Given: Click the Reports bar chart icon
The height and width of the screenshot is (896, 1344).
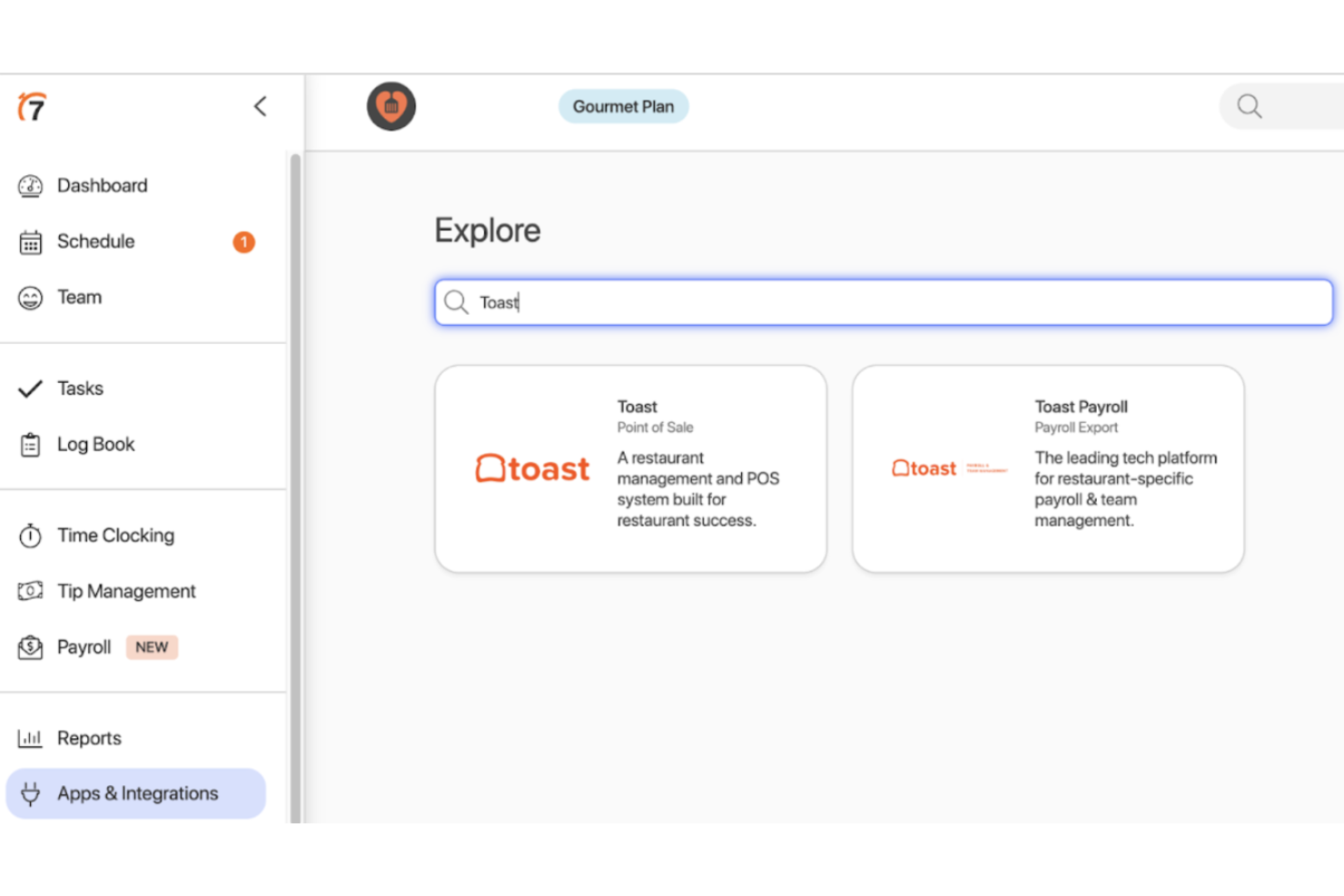Looking at the screenshot, I should tap(30, 738).
